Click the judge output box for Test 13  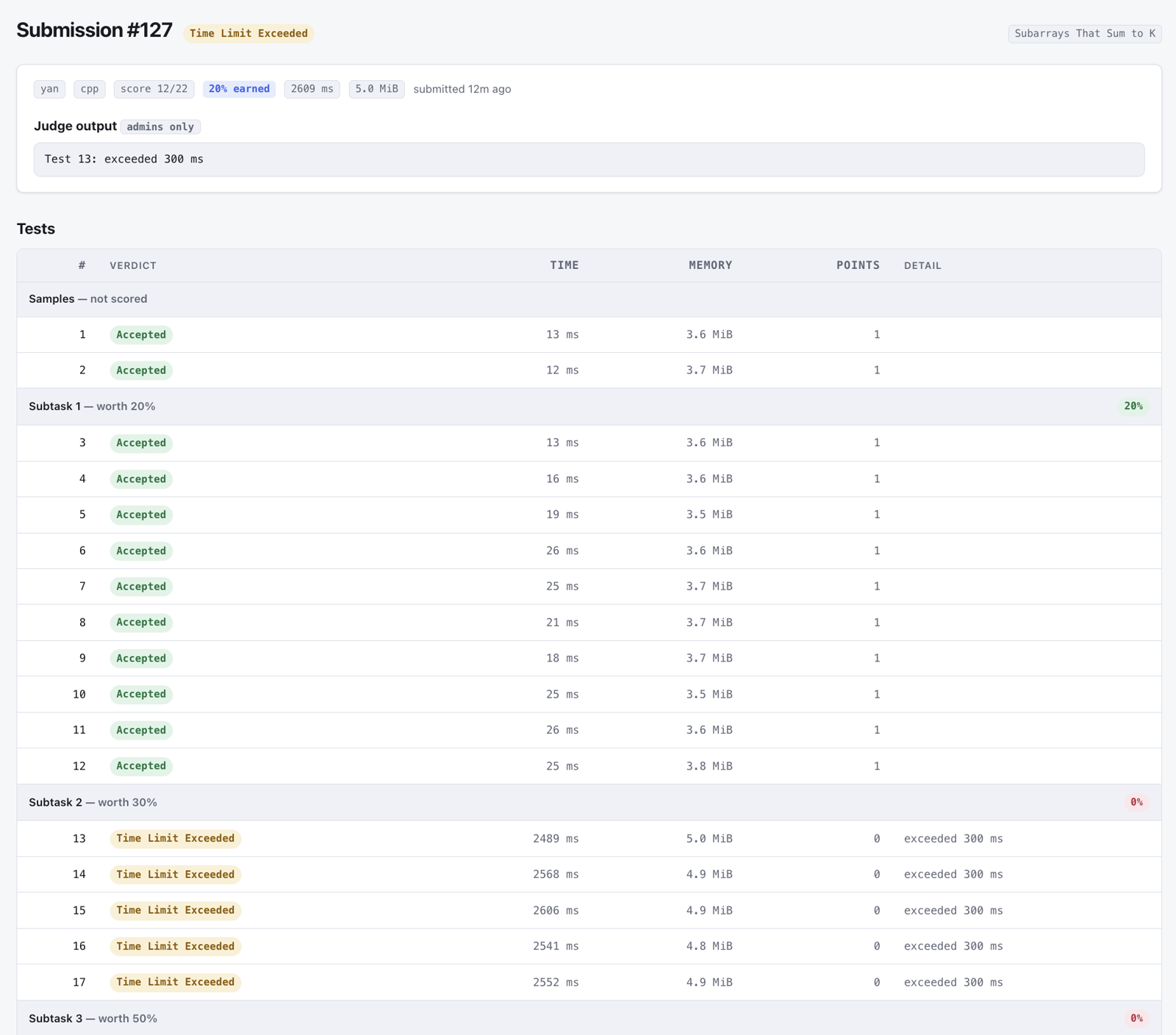[x=589, y=160]
